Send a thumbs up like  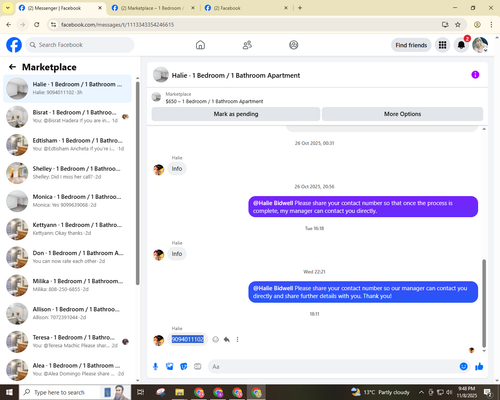(x=479, y=367)
